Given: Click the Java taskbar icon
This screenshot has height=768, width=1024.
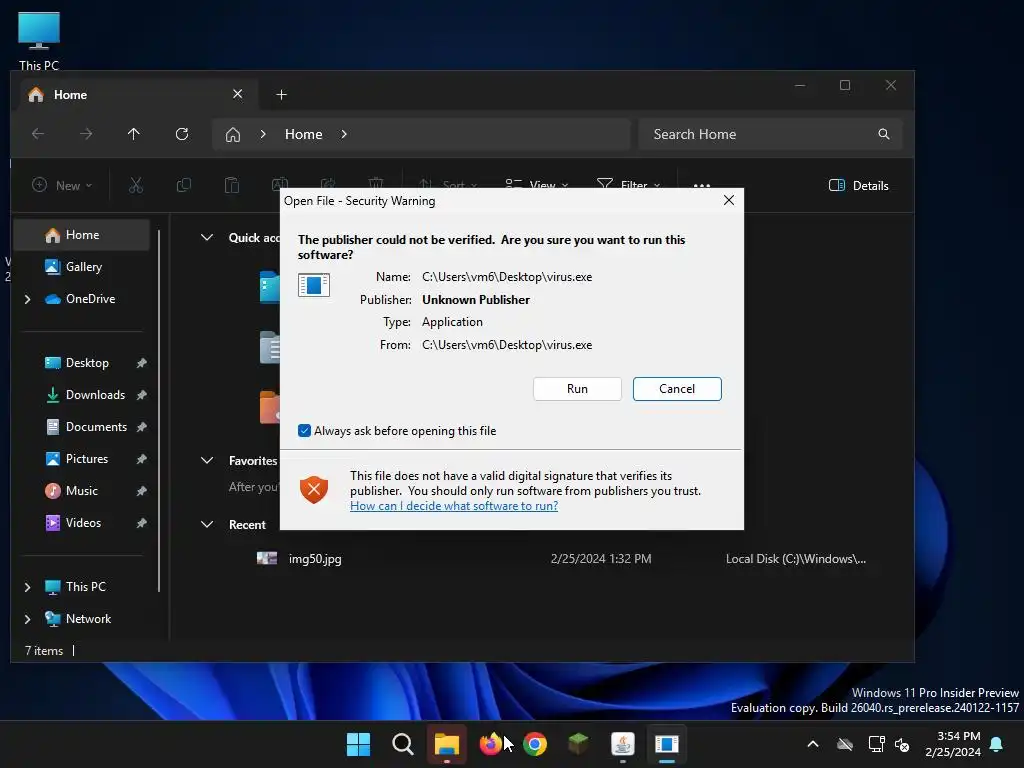Looking at the screenshot, I should coord(623,744).
